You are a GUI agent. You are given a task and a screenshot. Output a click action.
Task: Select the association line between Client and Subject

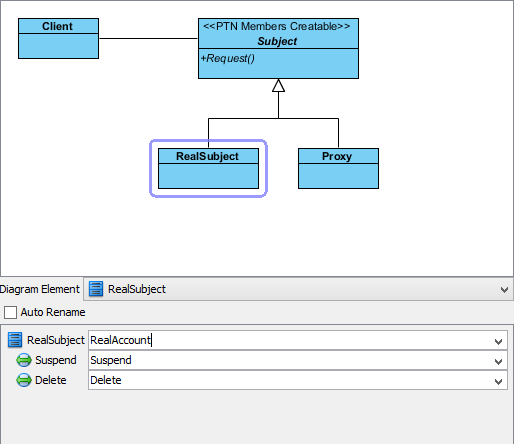tap(148, 38)
